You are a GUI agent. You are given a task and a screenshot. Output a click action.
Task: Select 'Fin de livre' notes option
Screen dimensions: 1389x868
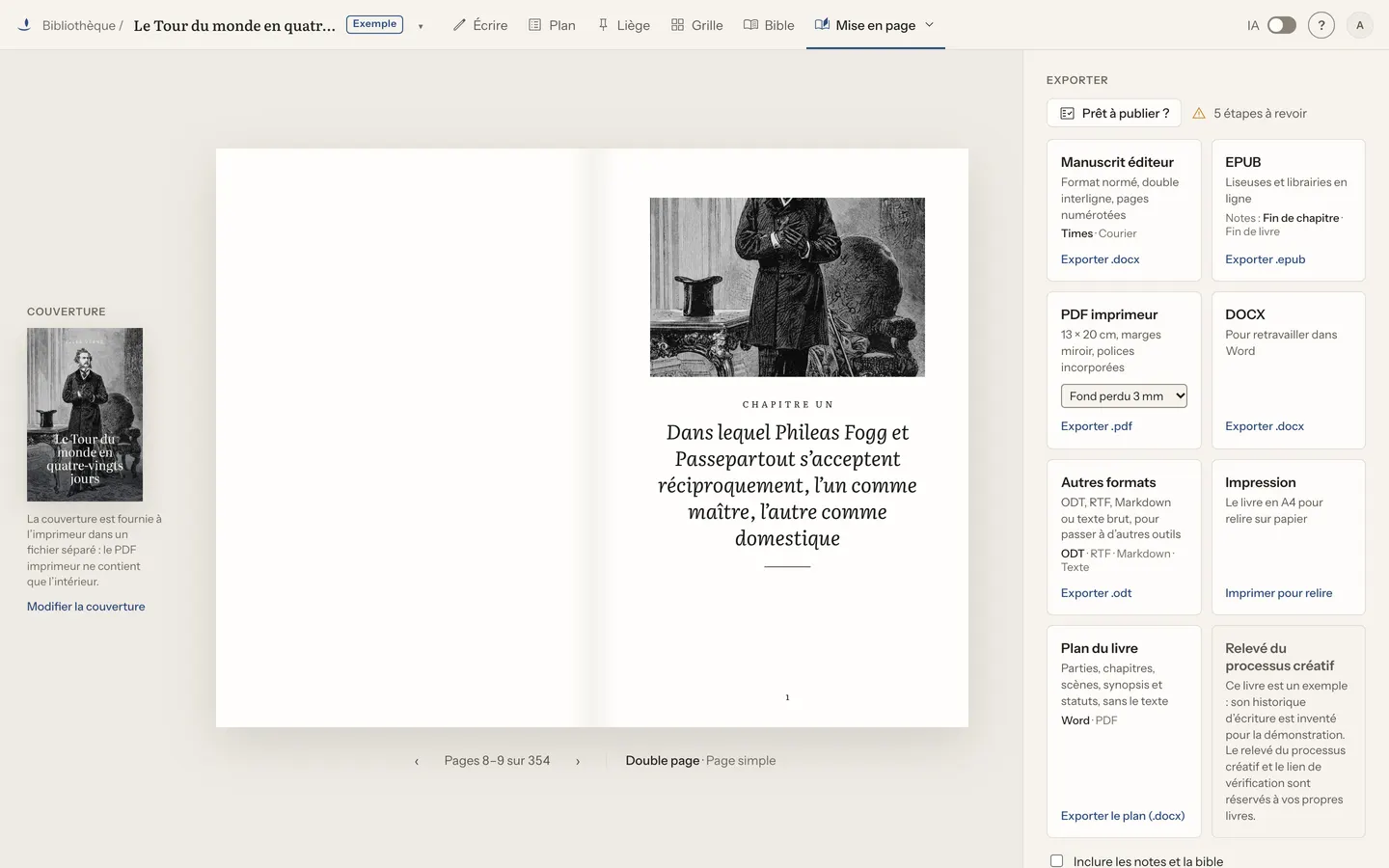click(x=1253, y=231)
